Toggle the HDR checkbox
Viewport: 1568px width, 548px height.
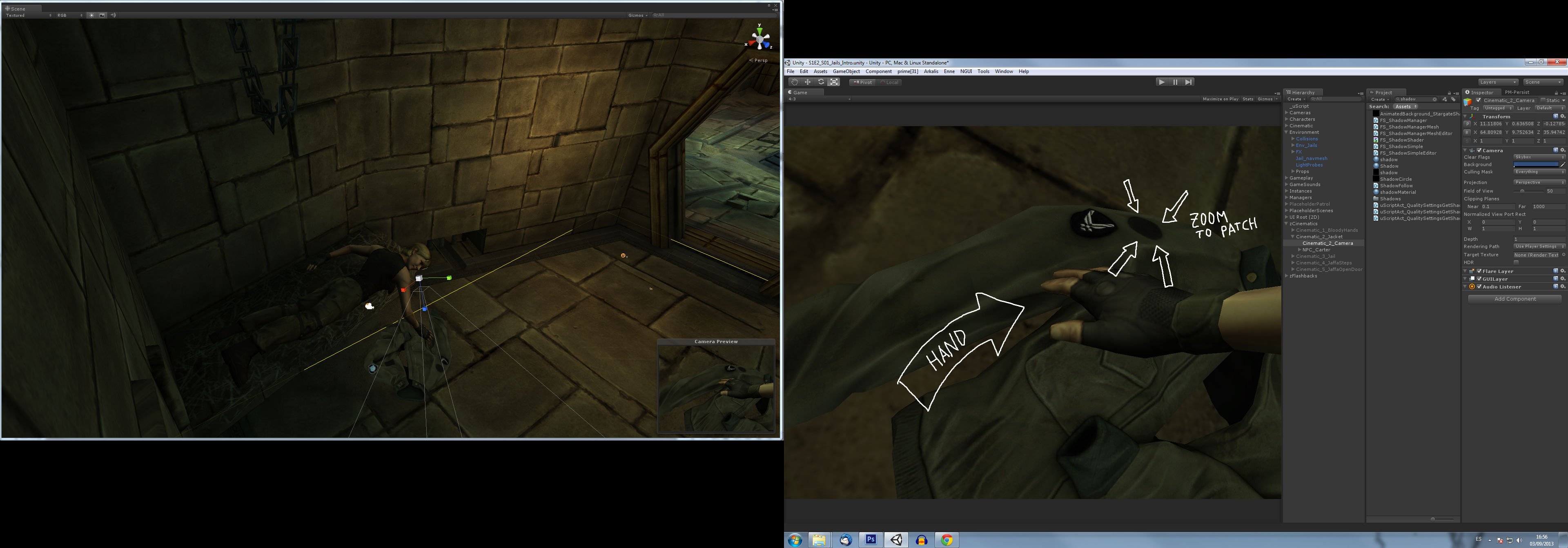[x=1516, y=263]
